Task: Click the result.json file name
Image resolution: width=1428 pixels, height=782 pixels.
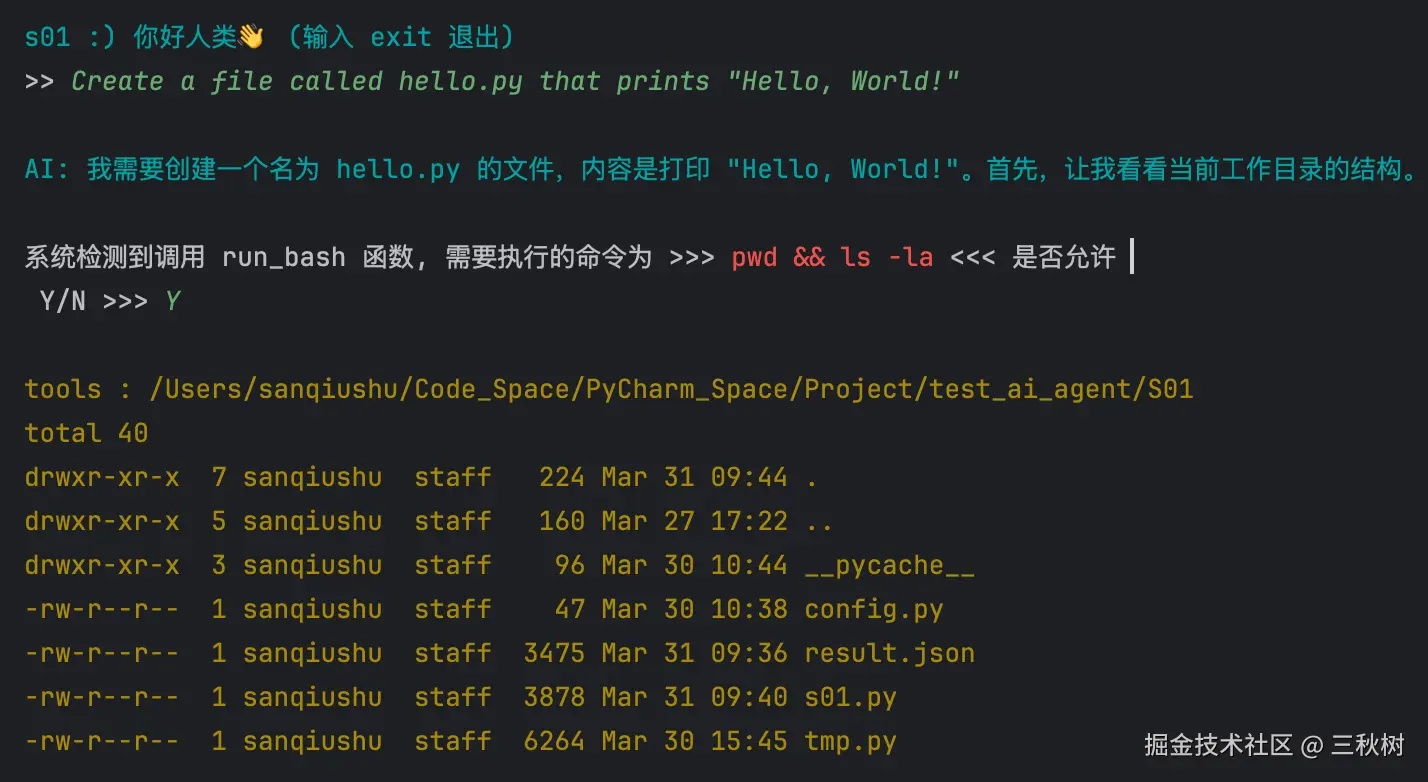Action: pyautogui.click(x=889, y=653)
